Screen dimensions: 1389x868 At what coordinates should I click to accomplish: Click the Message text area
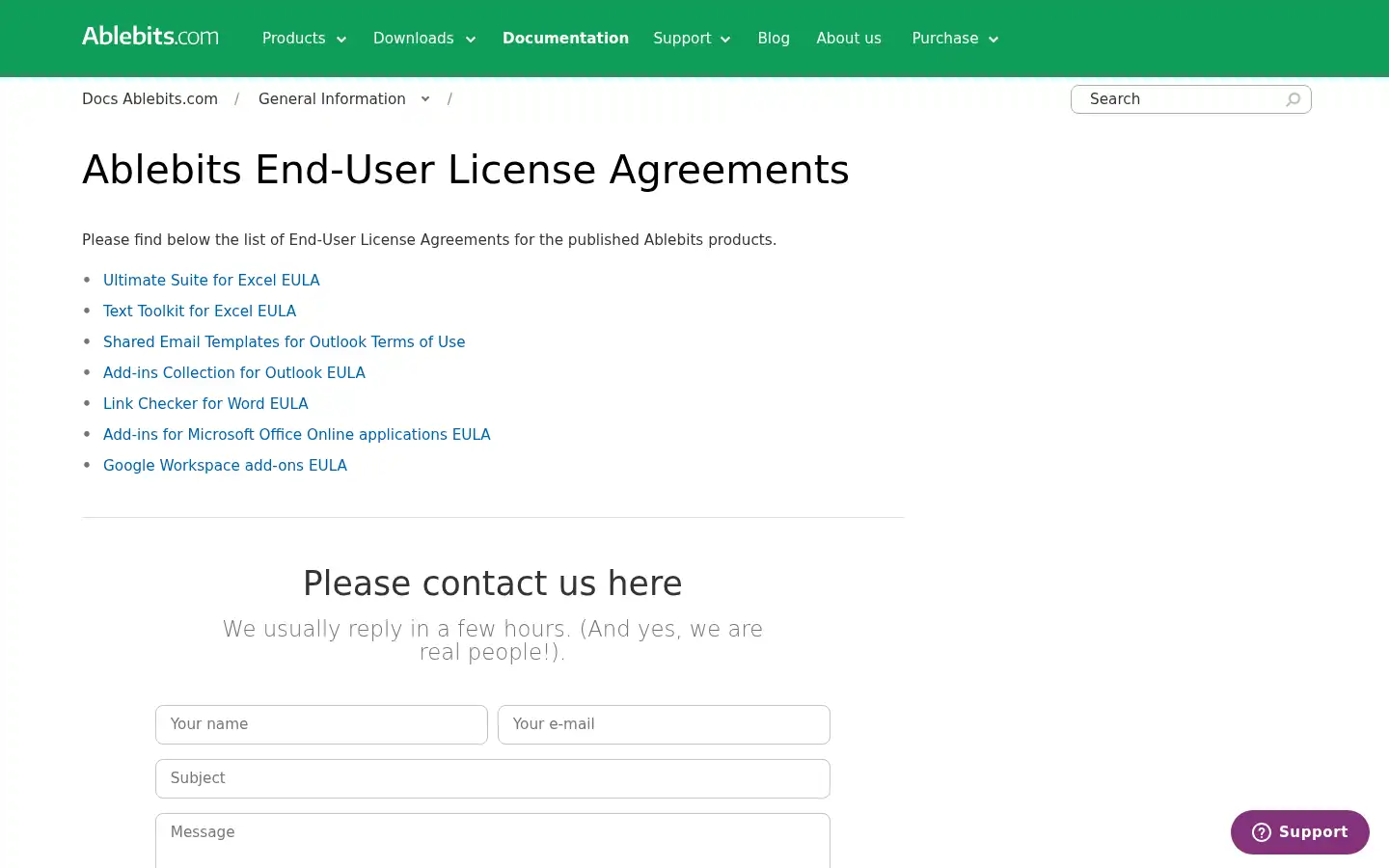[493, 841]
